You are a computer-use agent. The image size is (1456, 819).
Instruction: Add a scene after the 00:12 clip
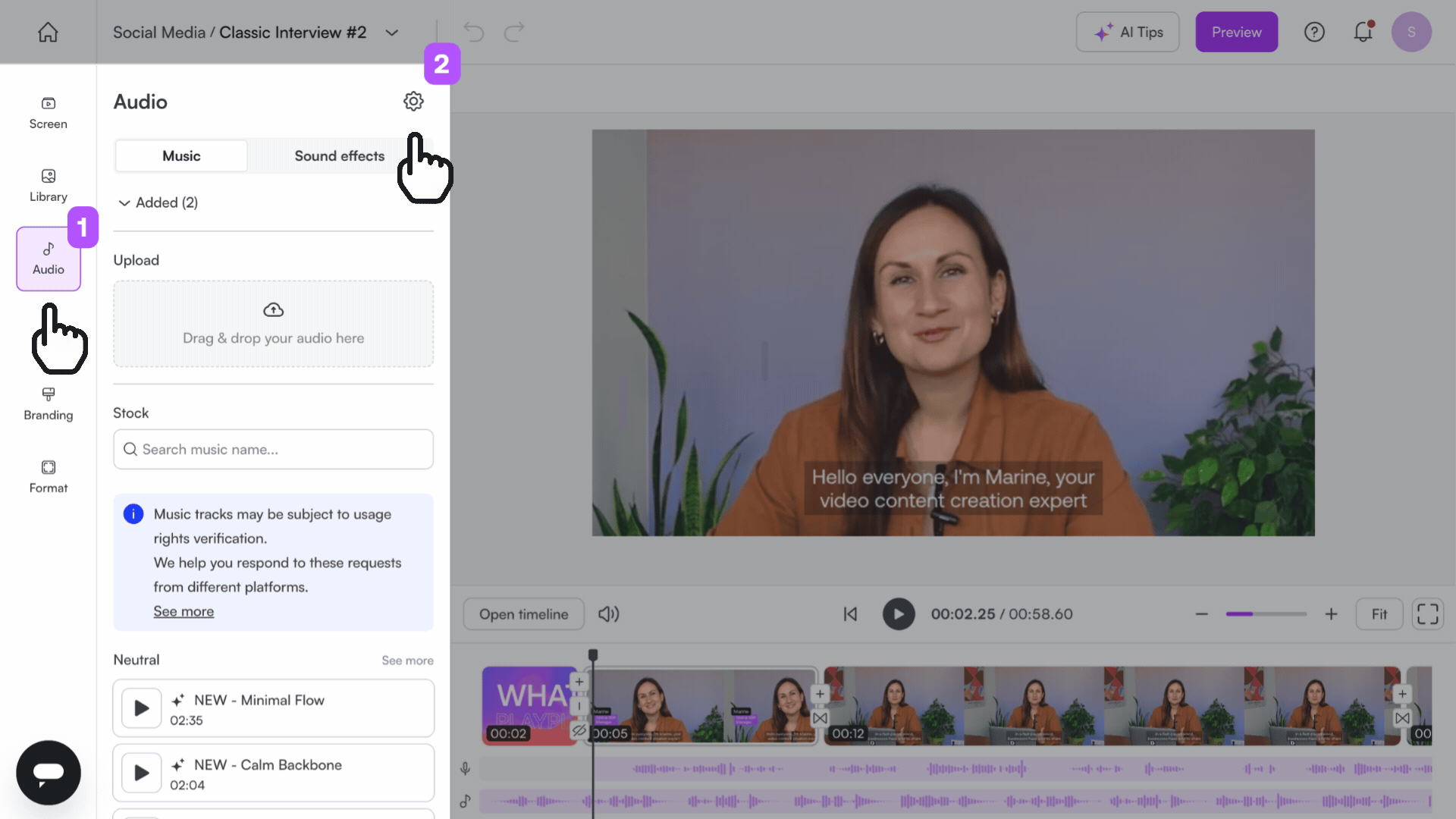[1402, 694]
